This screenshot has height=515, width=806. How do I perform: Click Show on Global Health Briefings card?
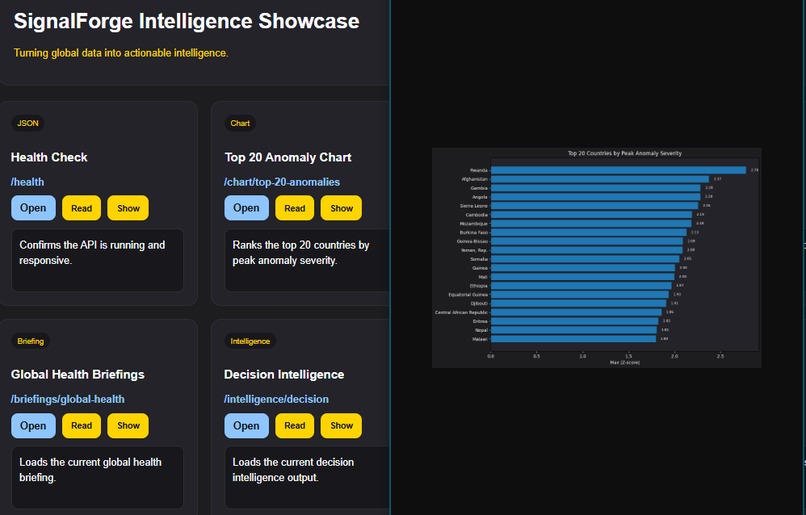click(x=128, y=426)
